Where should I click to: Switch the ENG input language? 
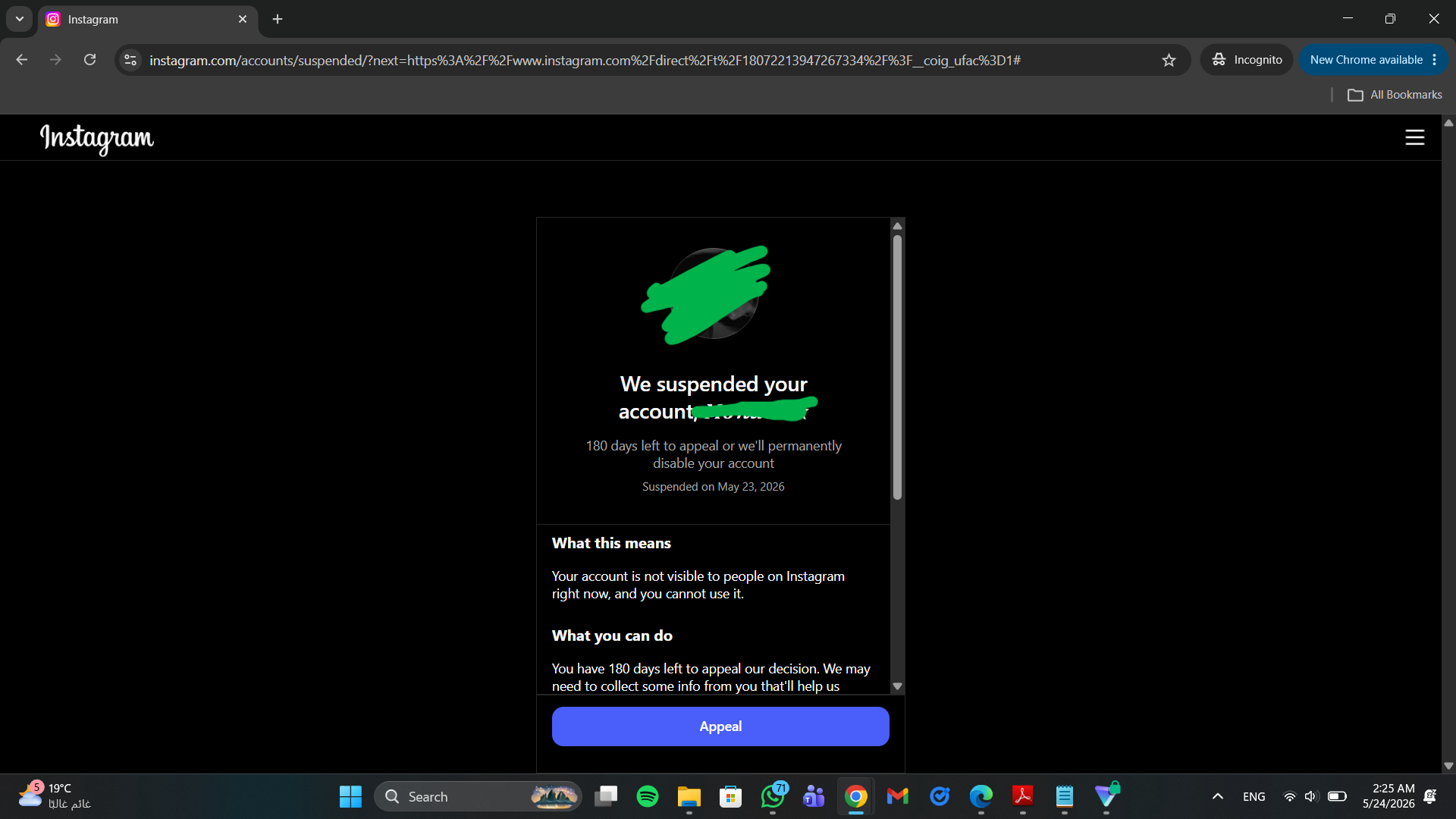[x=1254, y=796]
